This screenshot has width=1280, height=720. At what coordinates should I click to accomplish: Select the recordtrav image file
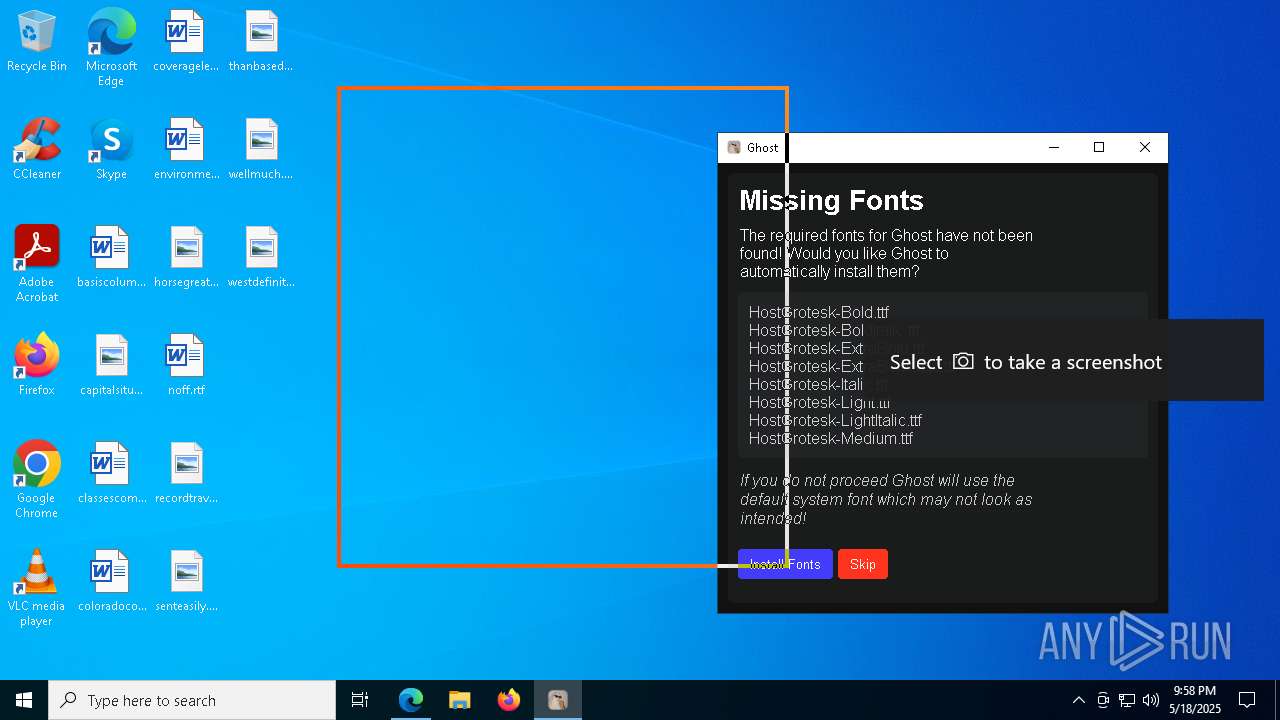186,474
